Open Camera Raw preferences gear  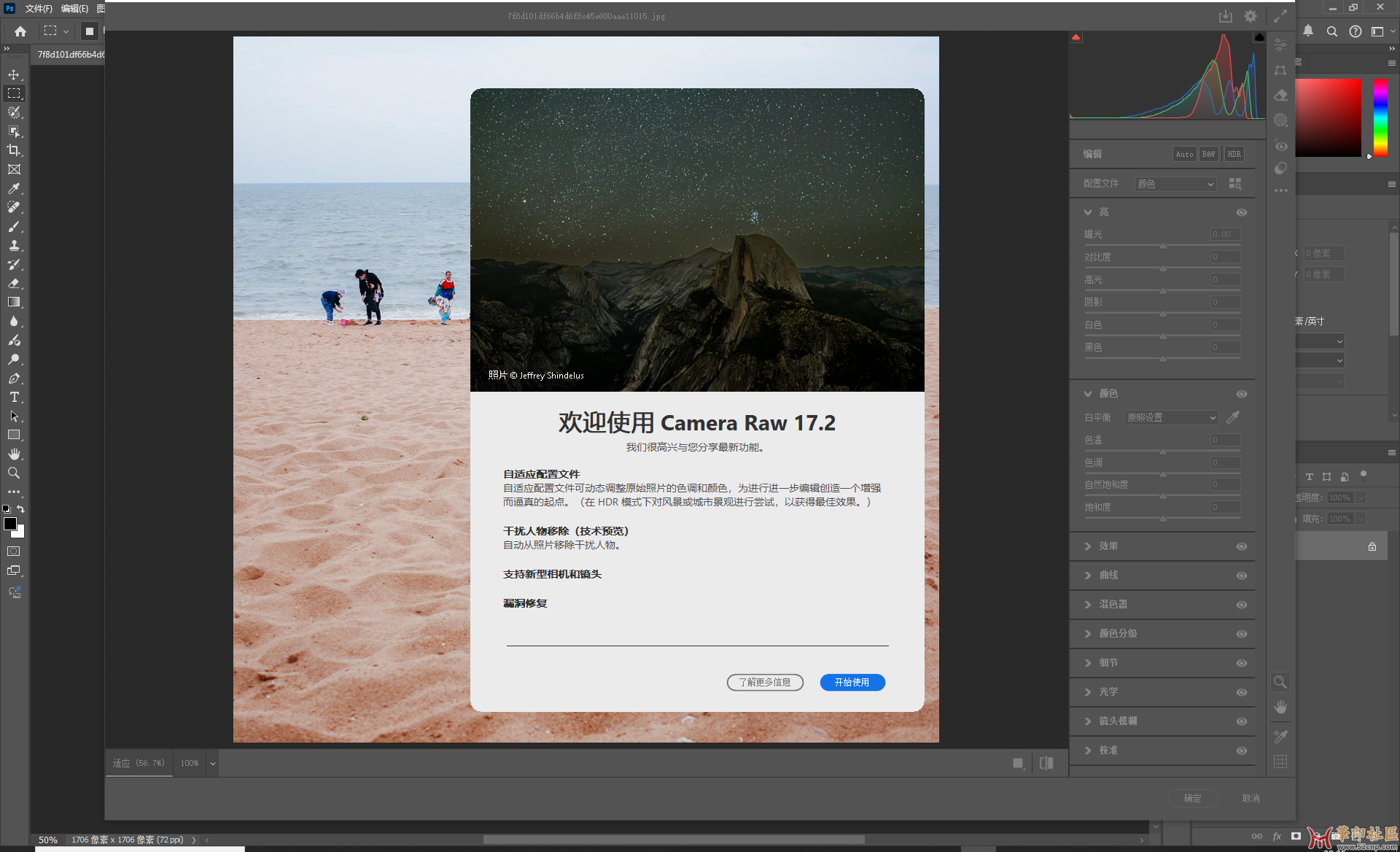[x=1251, y=16]
